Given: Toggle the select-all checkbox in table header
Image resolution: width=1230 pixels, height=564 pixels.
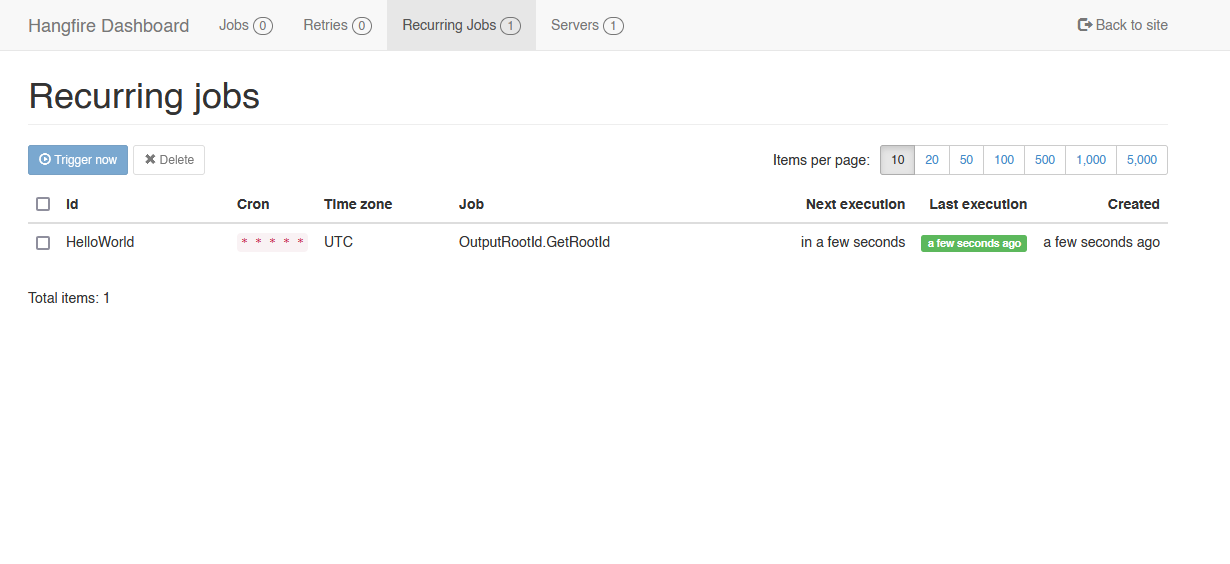Looking at the screenshot, I should point(43,204).
